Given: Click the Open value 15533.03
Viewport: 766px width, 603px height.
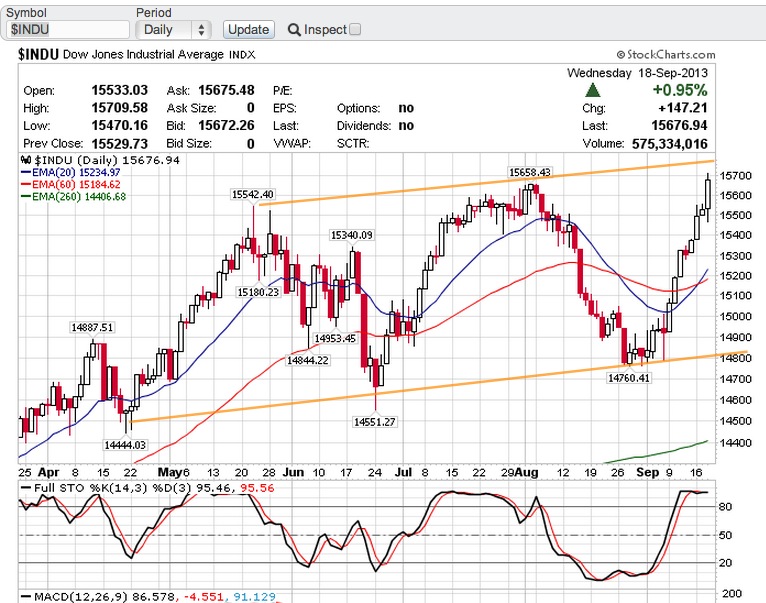Looking at the screenshot, I should coord(120,90).
